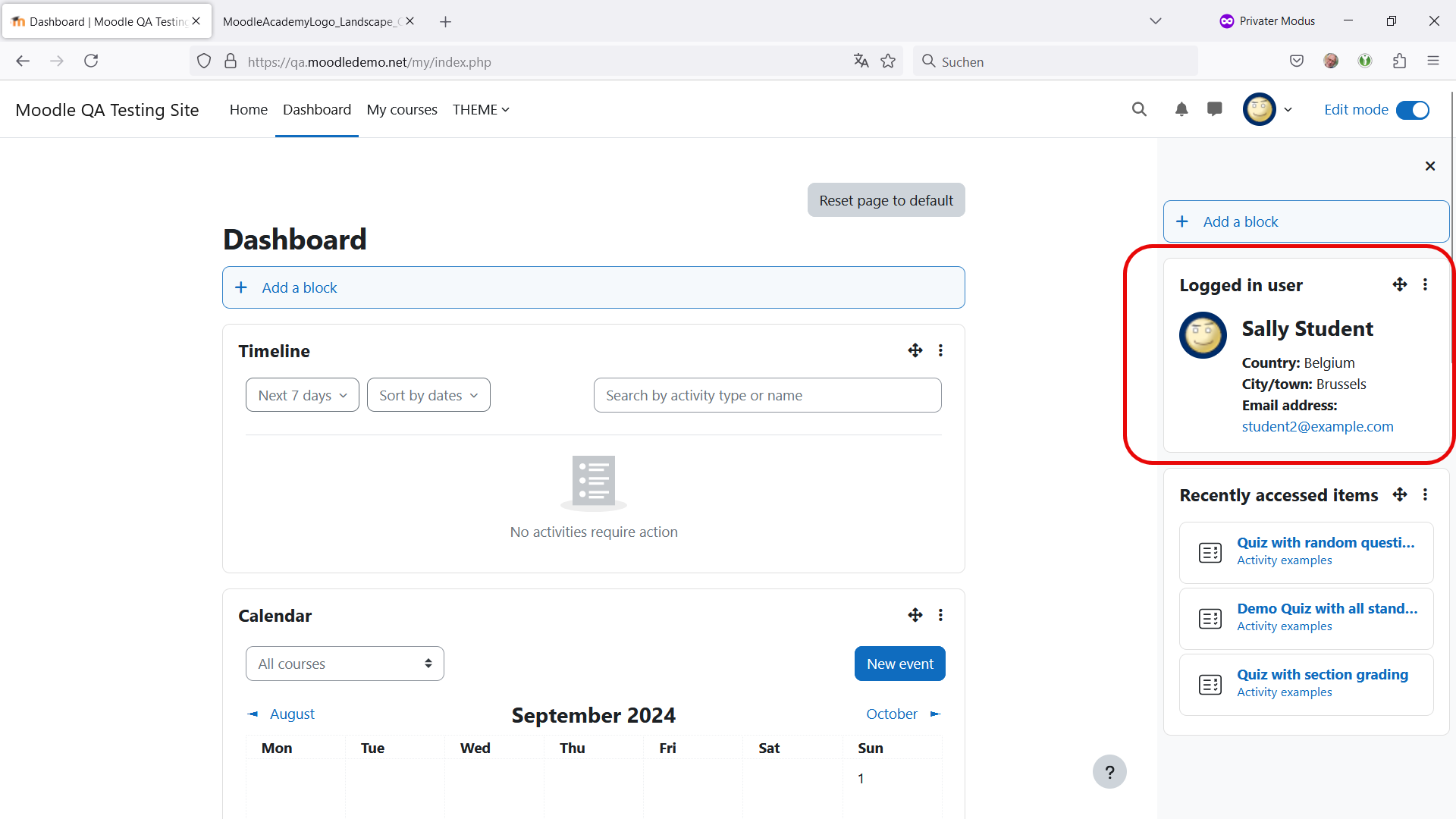Open the Next 7 days filter dropdown

point(303,395)
